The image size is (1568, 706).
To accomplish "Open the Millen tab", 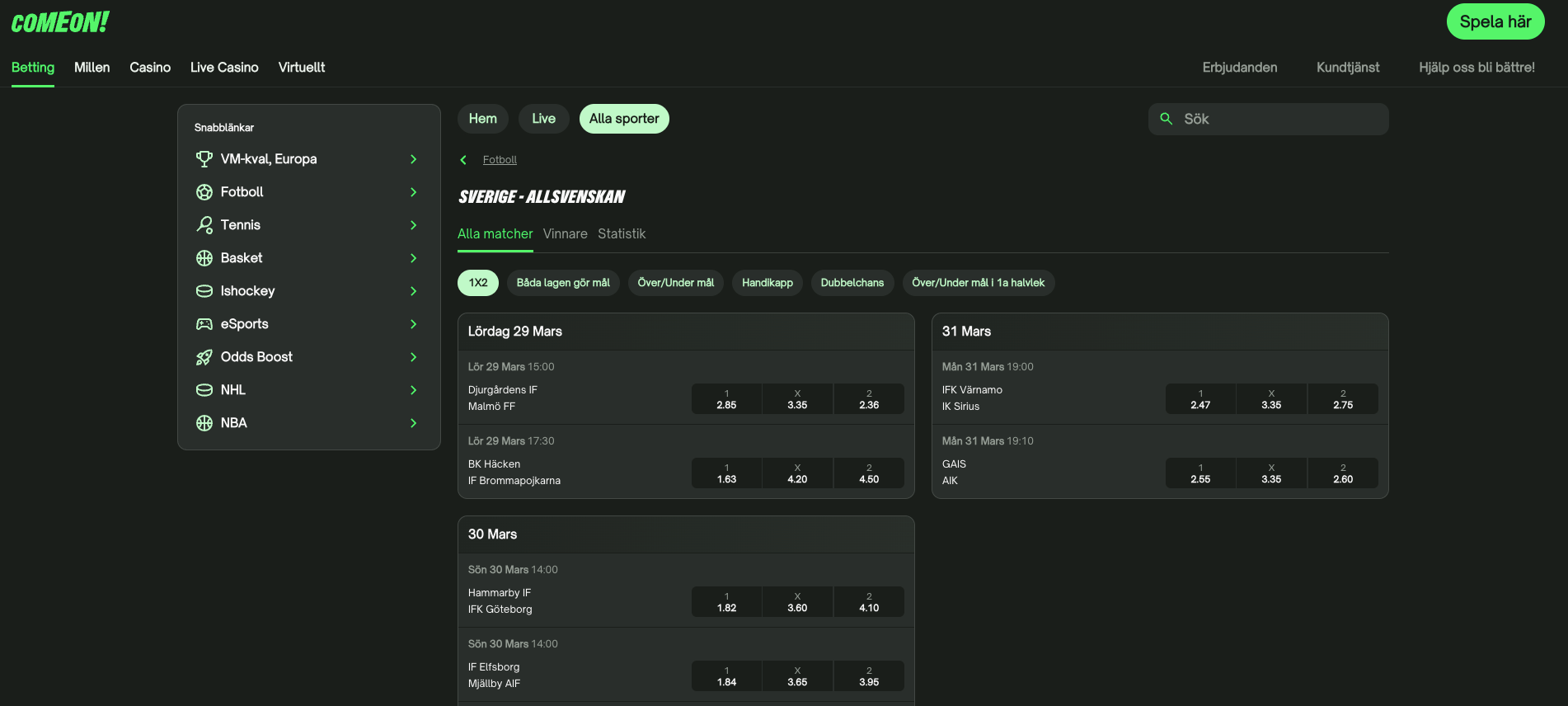I will [92, 68].
